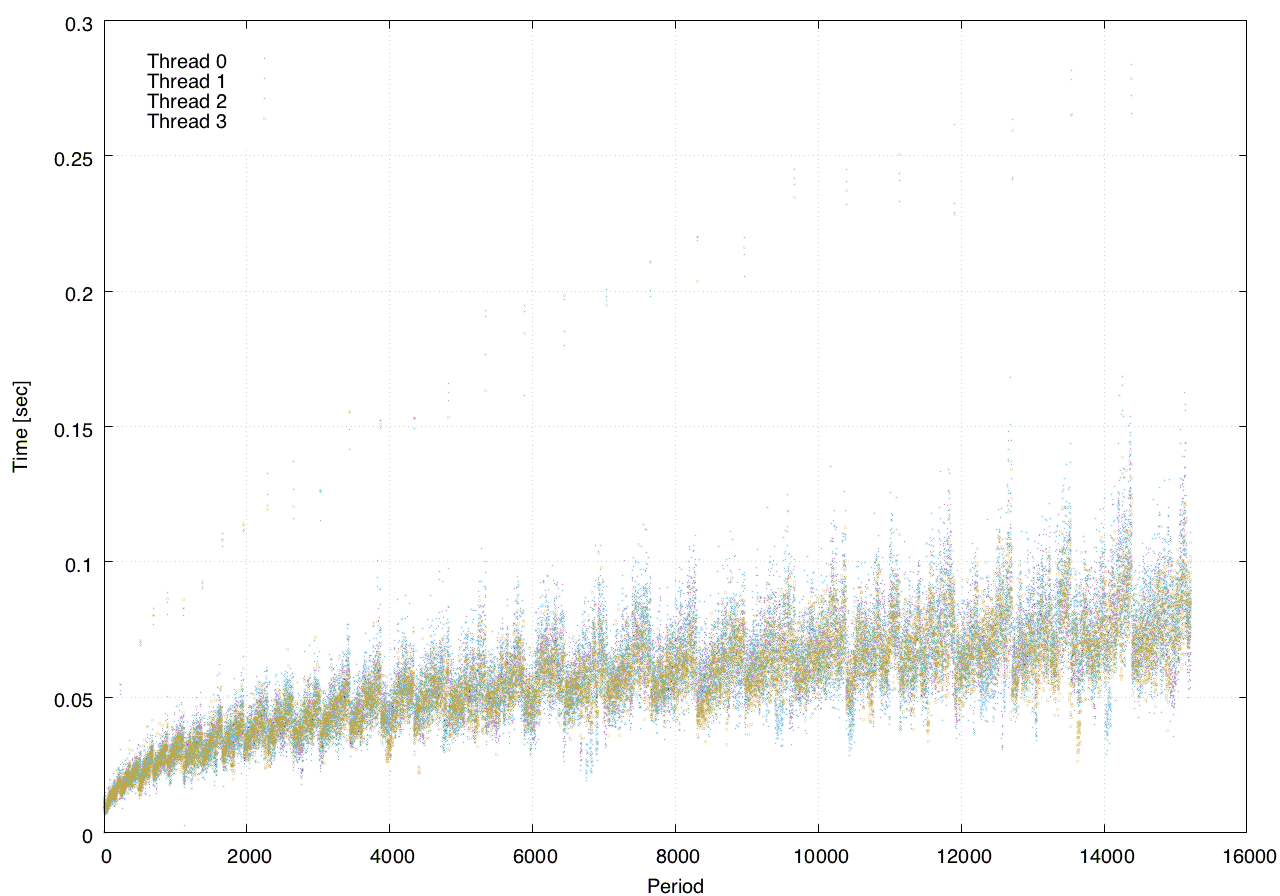Click the Thread 0 legend label
Image resolution: width=1280 pixels, height=896 pixels.
tap(187, 61)
